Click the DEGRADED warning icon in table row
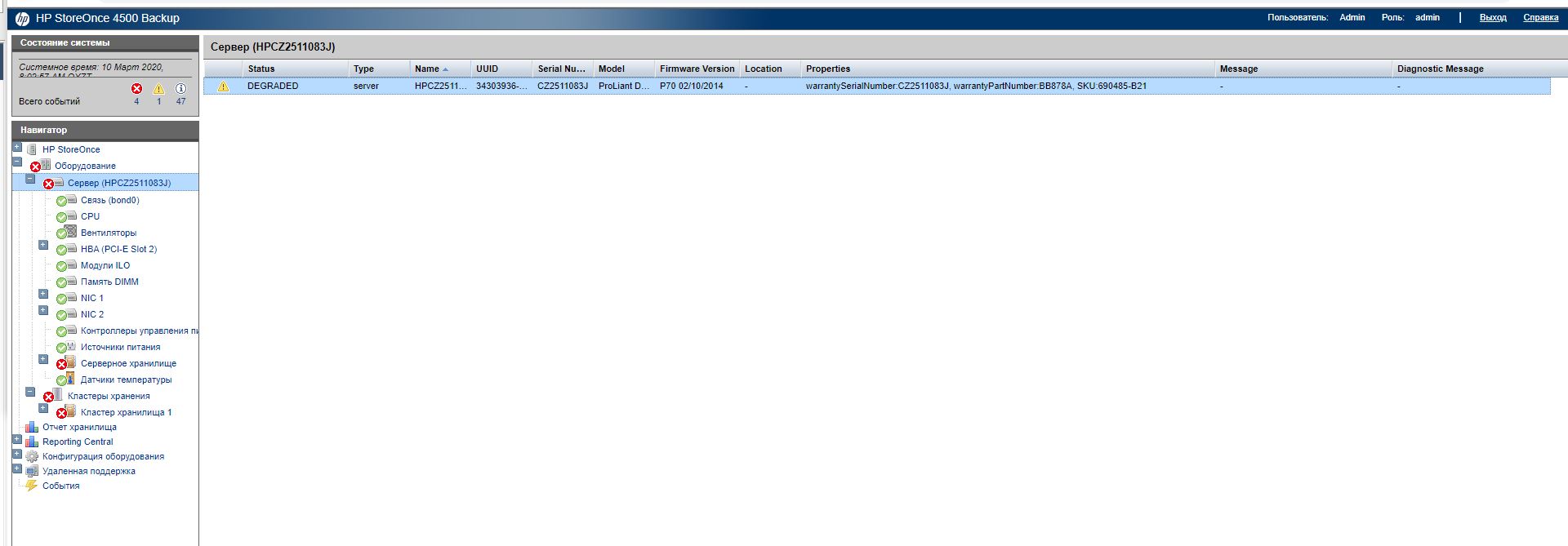Image resolution: width=1568 pixels, height=546 pixels. (223, 86)
